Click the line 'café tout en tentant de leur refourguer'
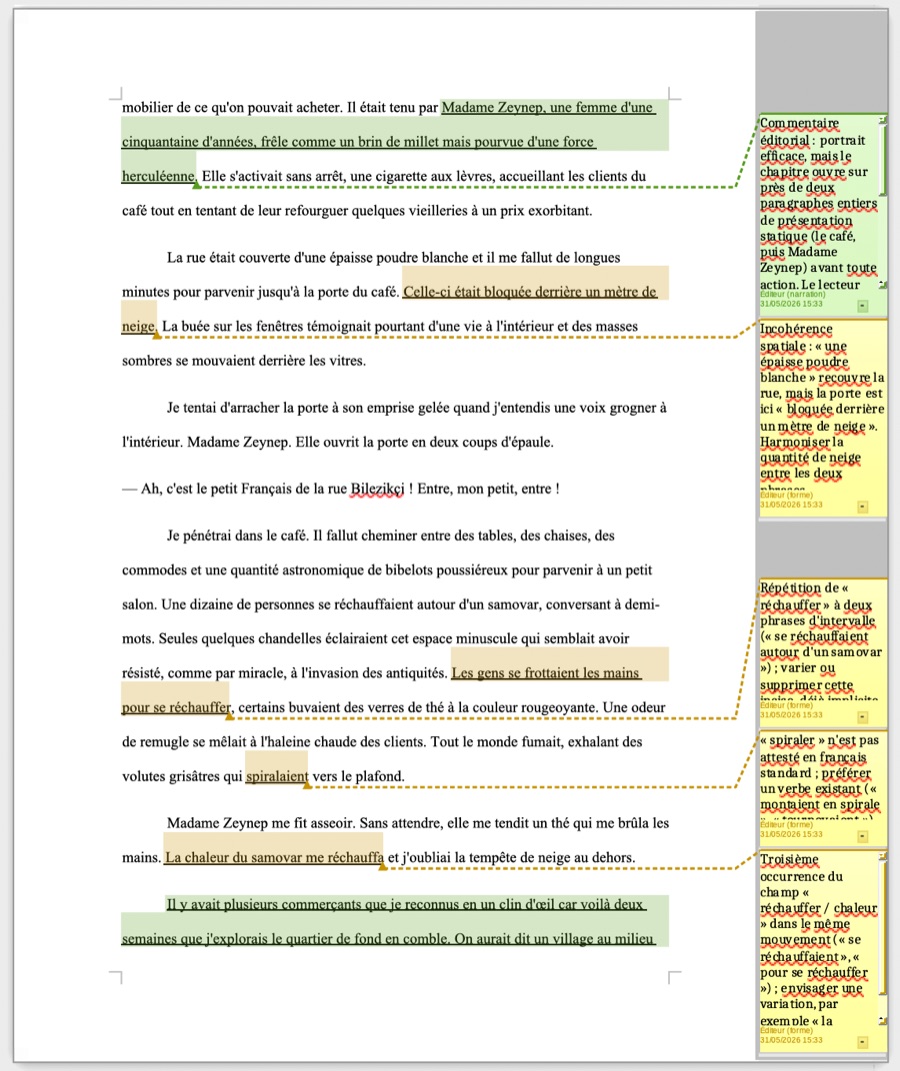900x1071 pixels. point(357,210)
